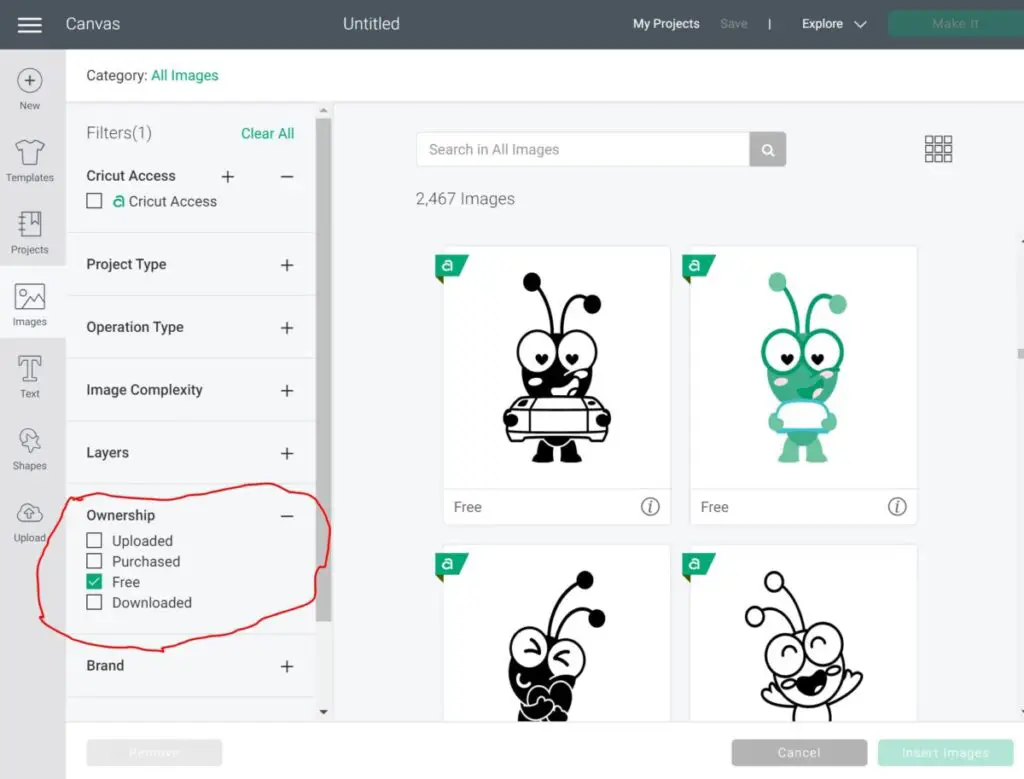
Task: Open the Text tool
Action: 29,377
